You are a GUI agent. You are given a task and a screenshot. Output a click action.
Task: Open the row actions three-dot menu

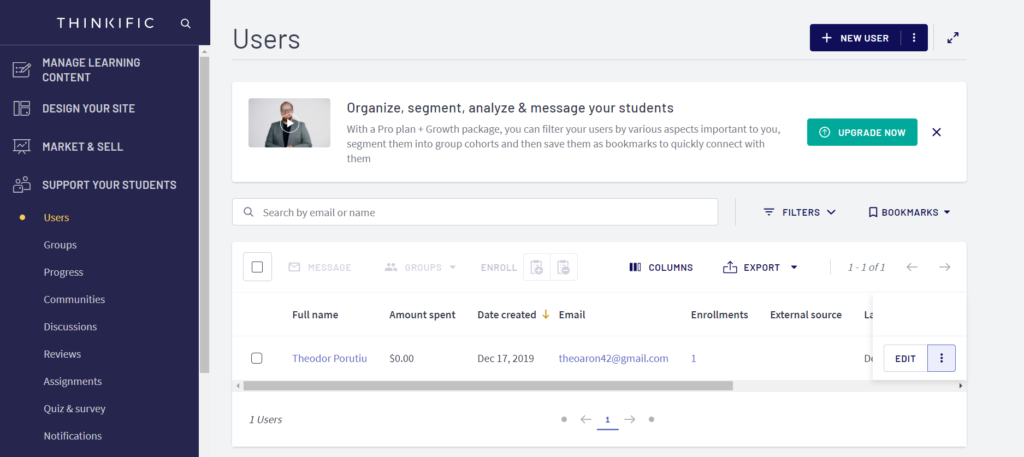941,358
